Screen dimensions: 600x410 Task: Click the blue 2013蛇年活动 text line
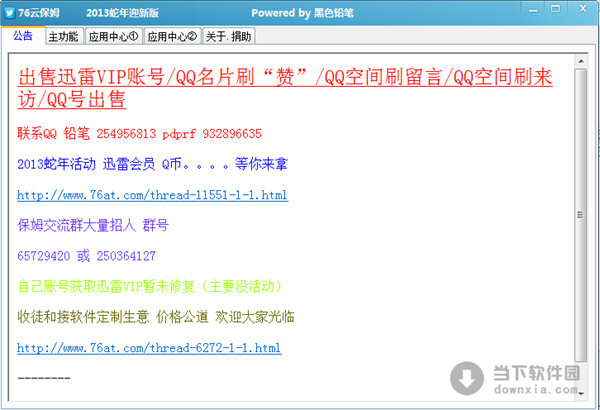click(x=138, y=164)
